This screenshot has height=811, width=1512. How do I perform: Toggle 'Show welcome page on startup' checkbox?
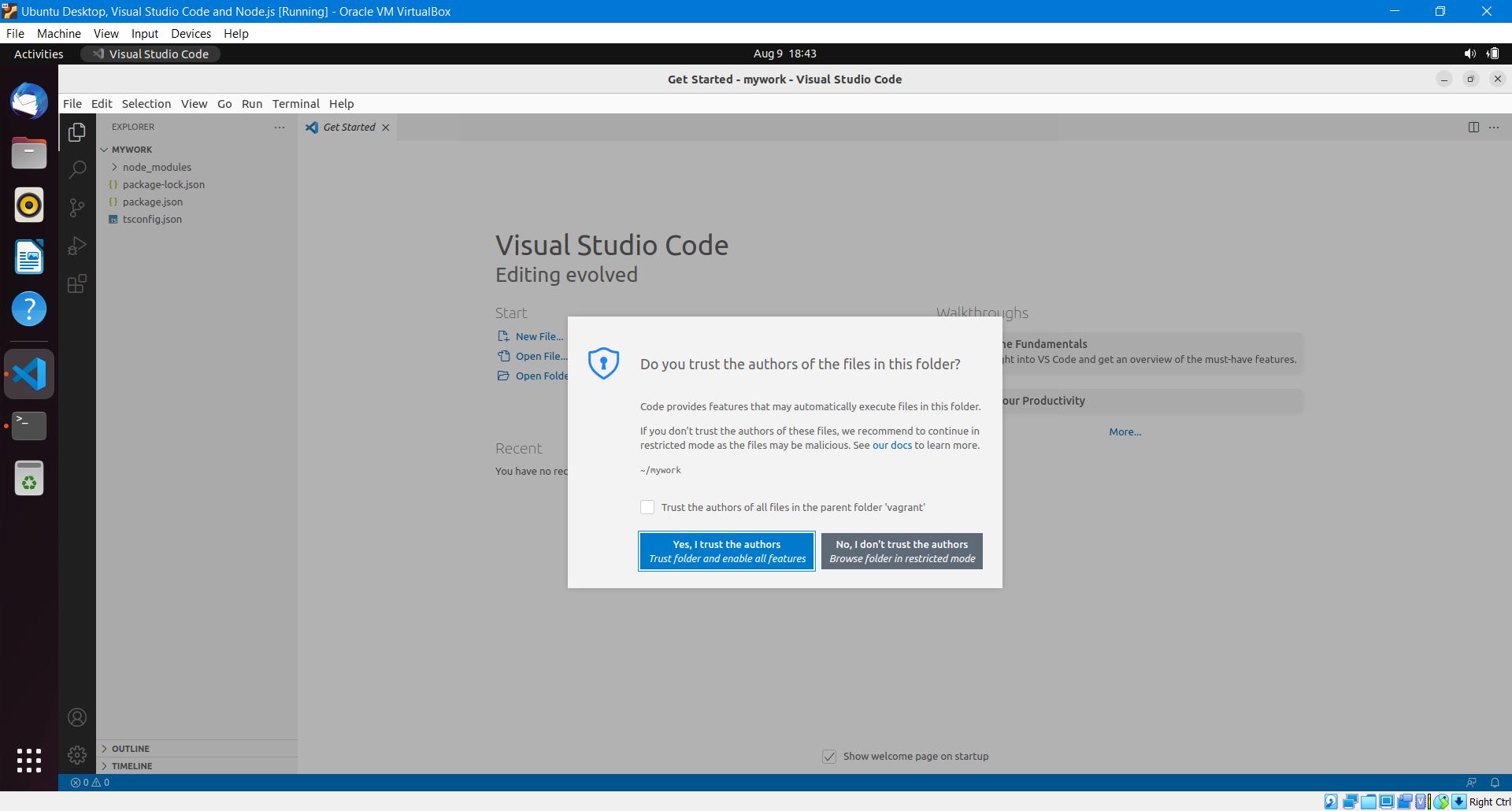tap(829, 757)
